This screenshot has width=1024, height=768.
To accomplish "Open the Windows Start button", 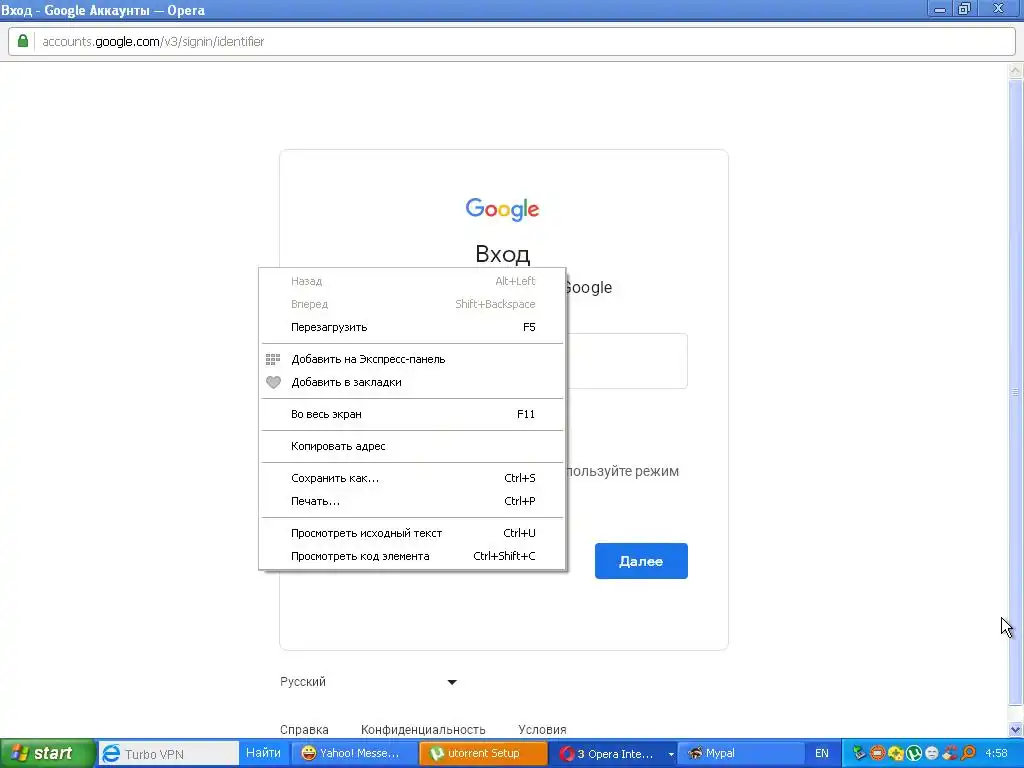I will (x=47, y=754).
